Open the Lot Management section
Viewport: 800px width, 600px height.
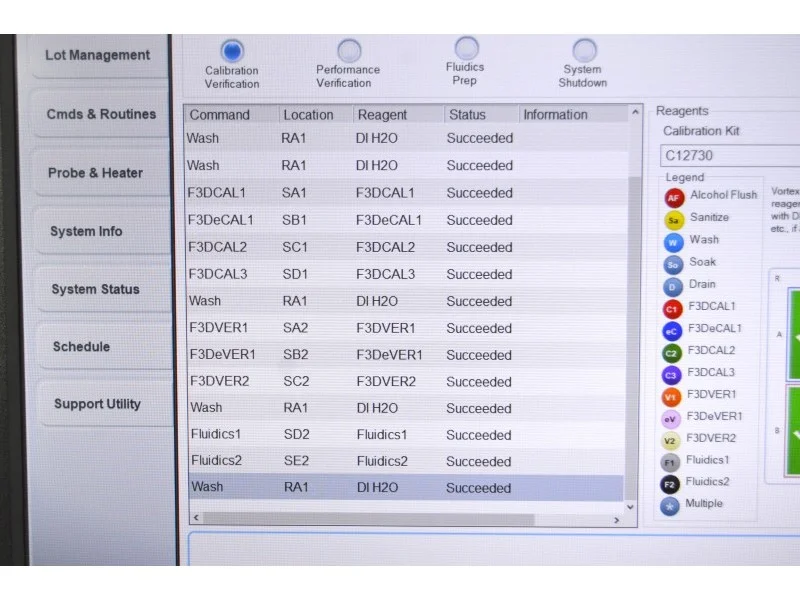pos(98,56)
